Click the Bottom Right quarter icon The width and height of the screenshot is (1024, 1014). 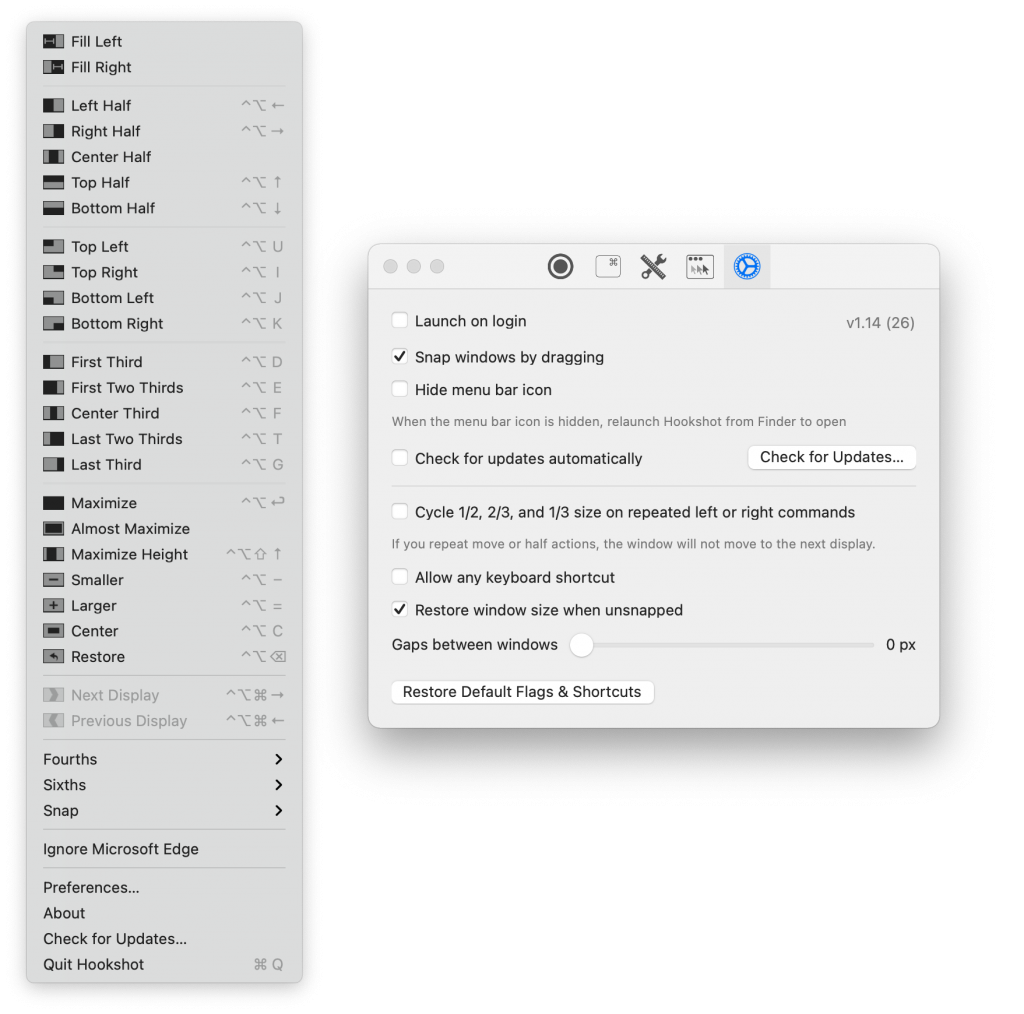pyautogui.click(x=54, y=324)
